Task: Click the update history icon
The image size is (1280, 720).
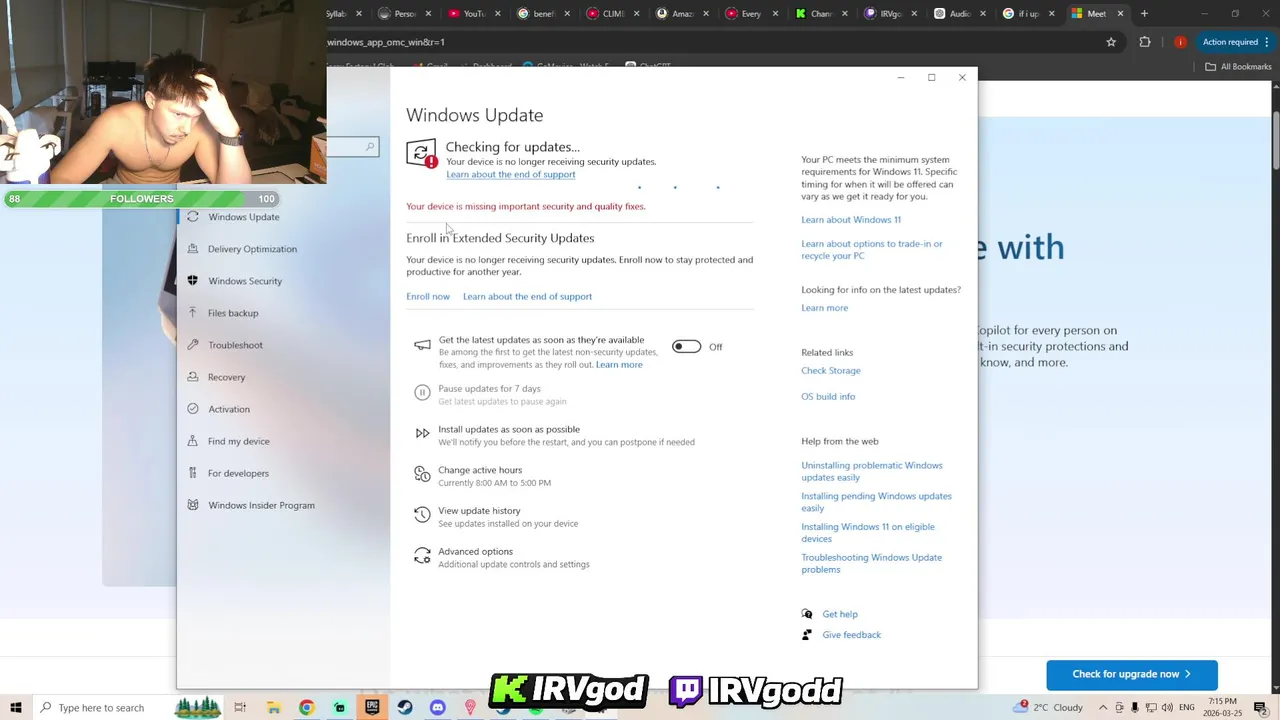Action: 422,515
